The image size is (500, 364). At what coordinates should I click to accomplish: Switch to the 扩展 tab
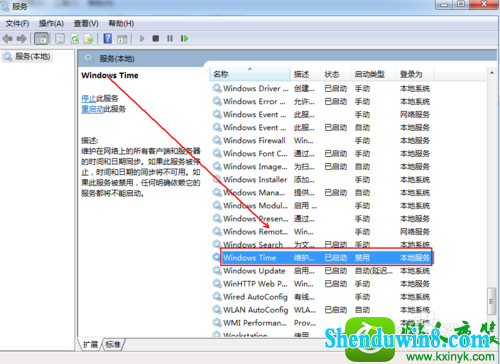tap(90, 344)
